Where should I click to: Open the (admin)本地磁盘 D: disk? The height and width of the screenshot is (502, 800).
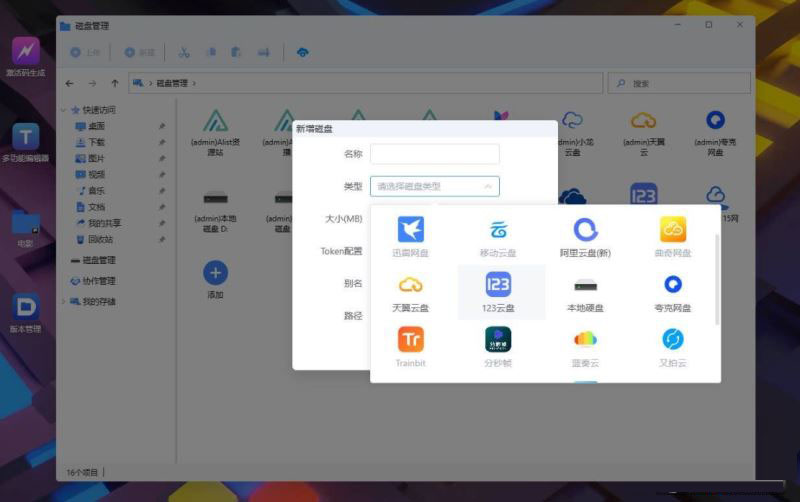pyautogui.click(x=215, y=210)
